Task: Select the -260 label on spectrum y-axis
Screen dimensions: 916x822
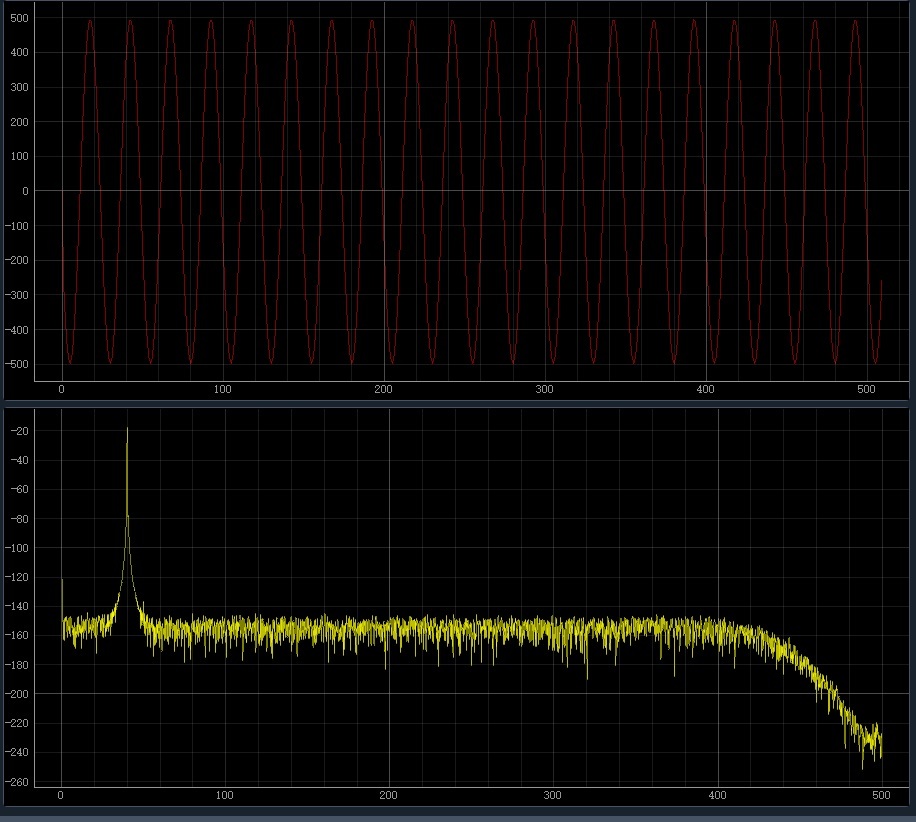Action: (17, 782)
